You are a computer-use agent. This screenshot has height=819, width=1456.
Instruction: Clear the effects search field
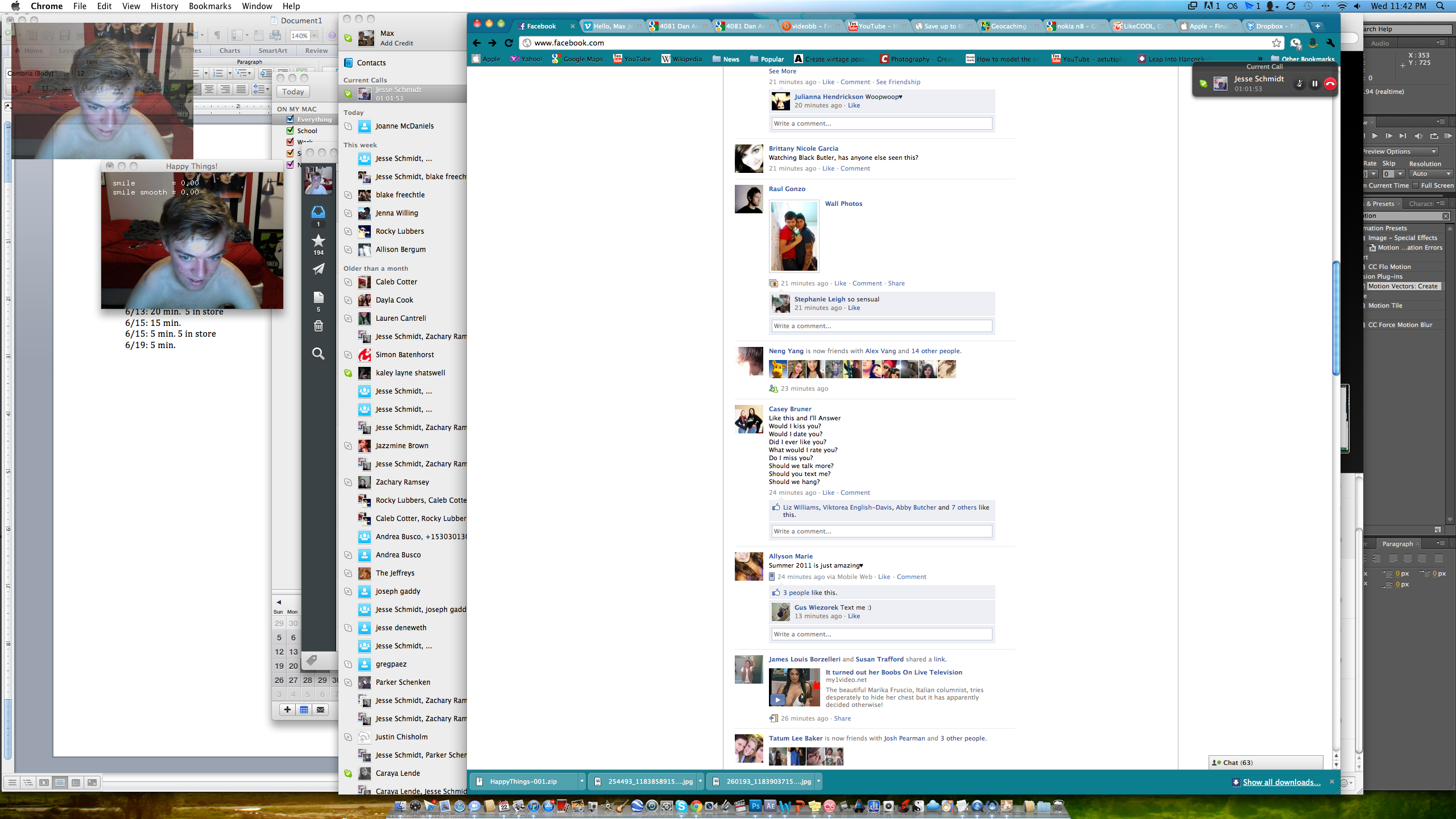pos(1446,216)
